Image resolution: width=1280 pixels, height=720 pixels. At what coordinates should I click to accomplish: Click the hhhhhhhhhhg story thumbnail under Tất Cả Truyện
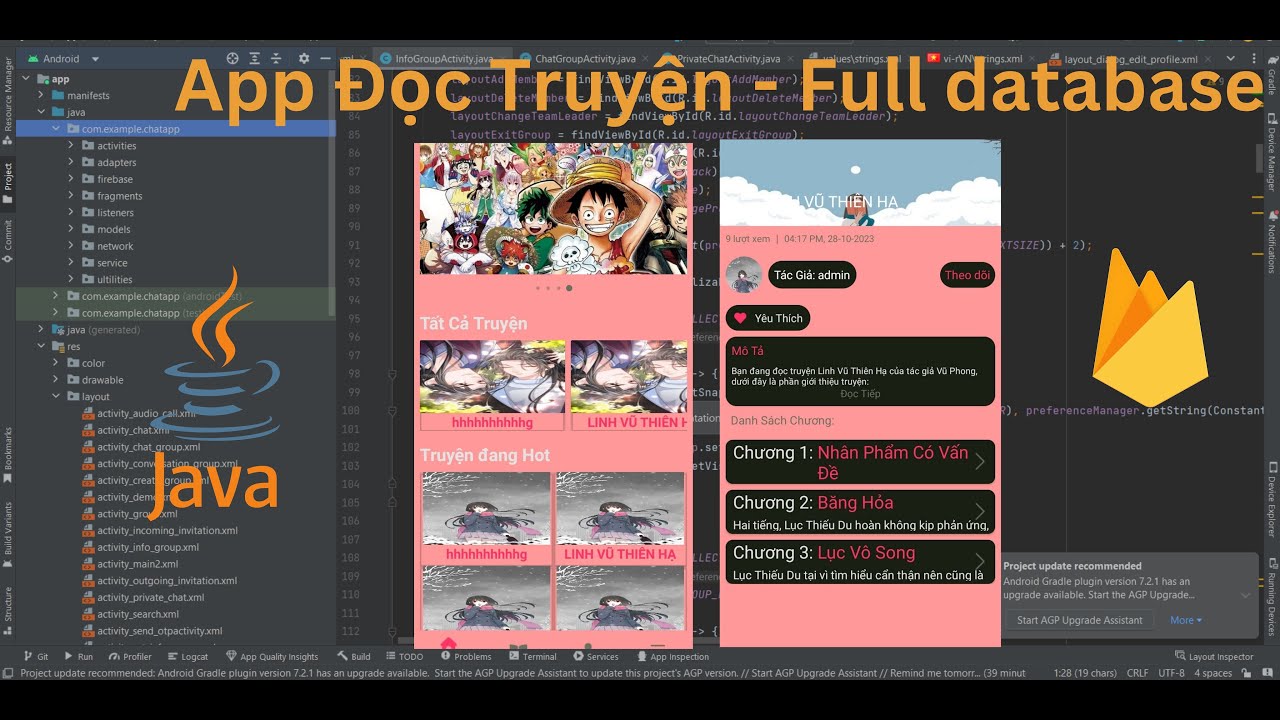492,377
